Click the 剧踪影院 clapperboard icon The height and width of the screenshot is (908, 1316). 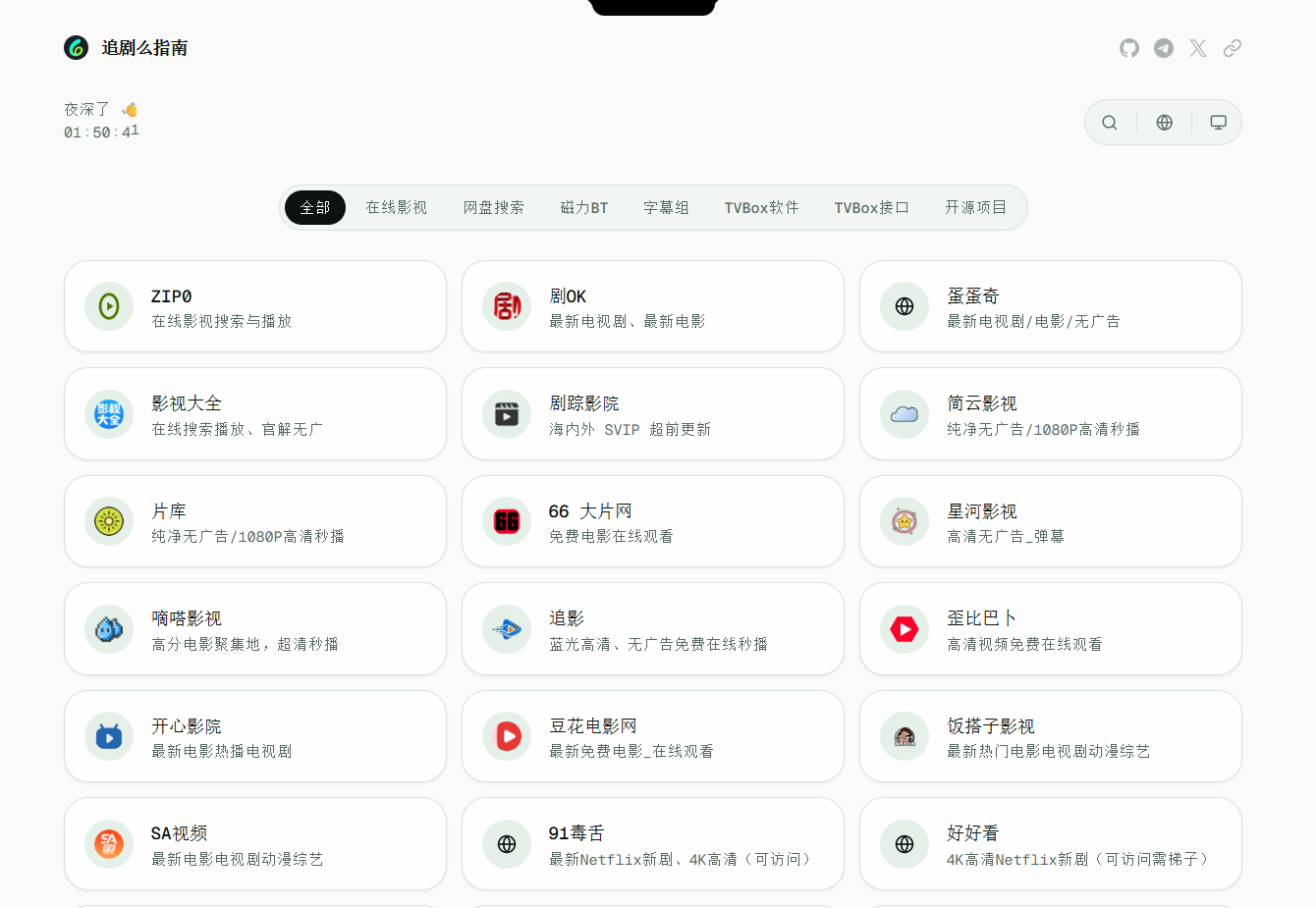click(x=507, y=414)
